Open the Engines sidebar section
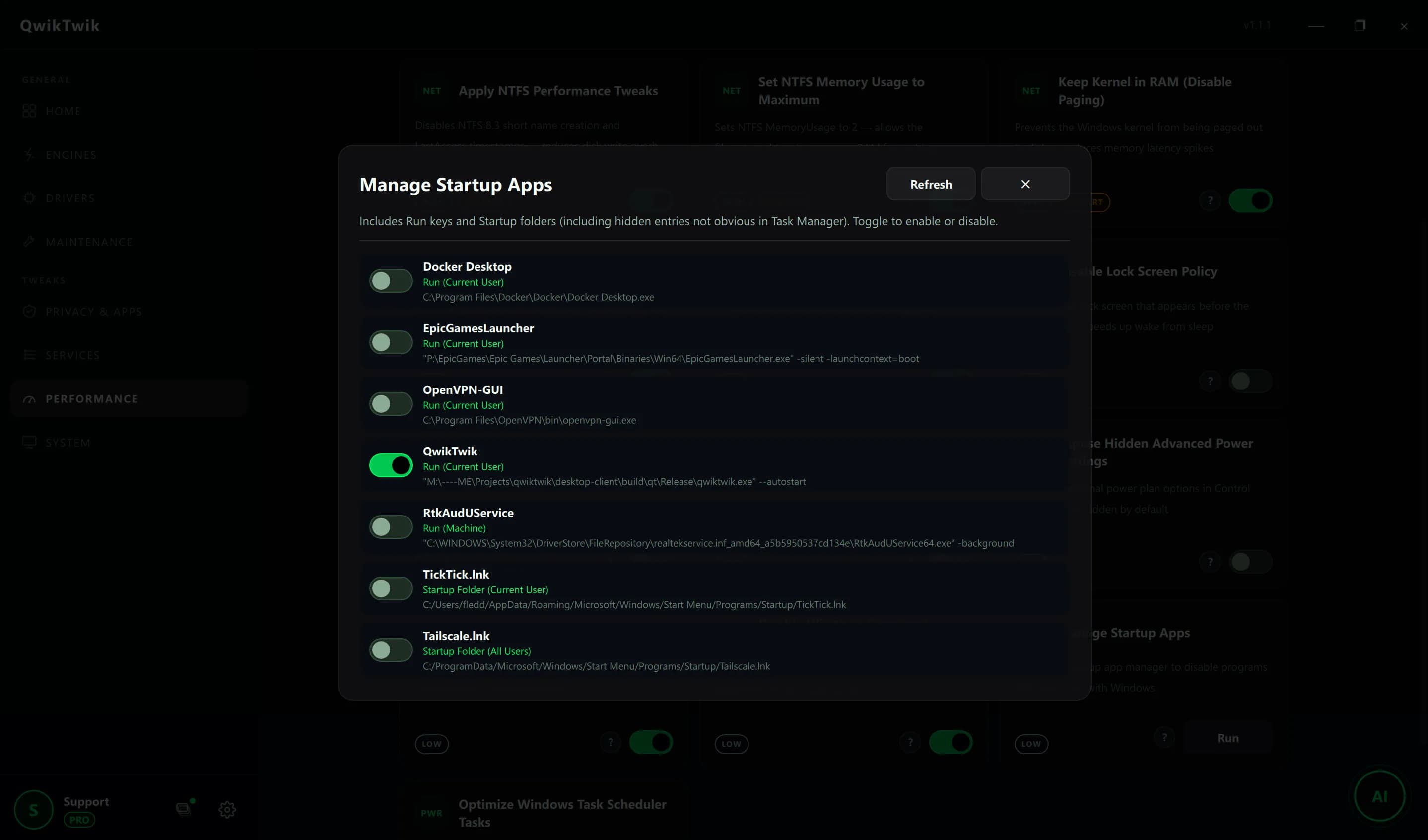The image size is (1428, 840). coord(129,155)
